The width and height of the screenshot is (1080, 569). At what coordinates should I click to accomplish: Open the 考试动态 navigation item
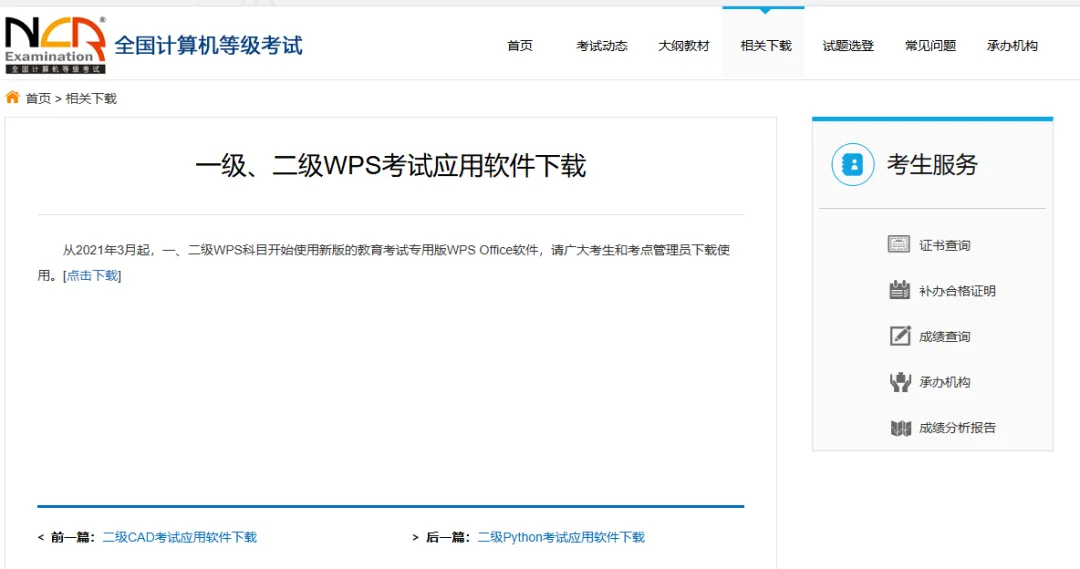tap(602, 45)
